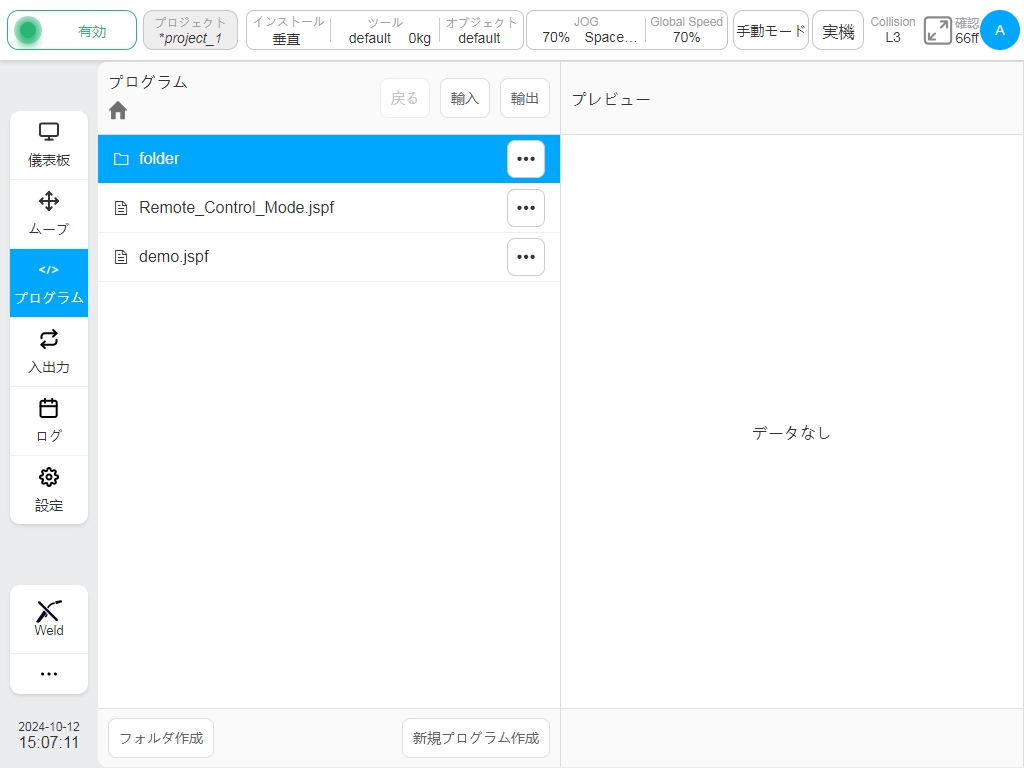Switch the 手動モード mode button
Screen dimensions: 1024x768
click(x=771, y=30)
